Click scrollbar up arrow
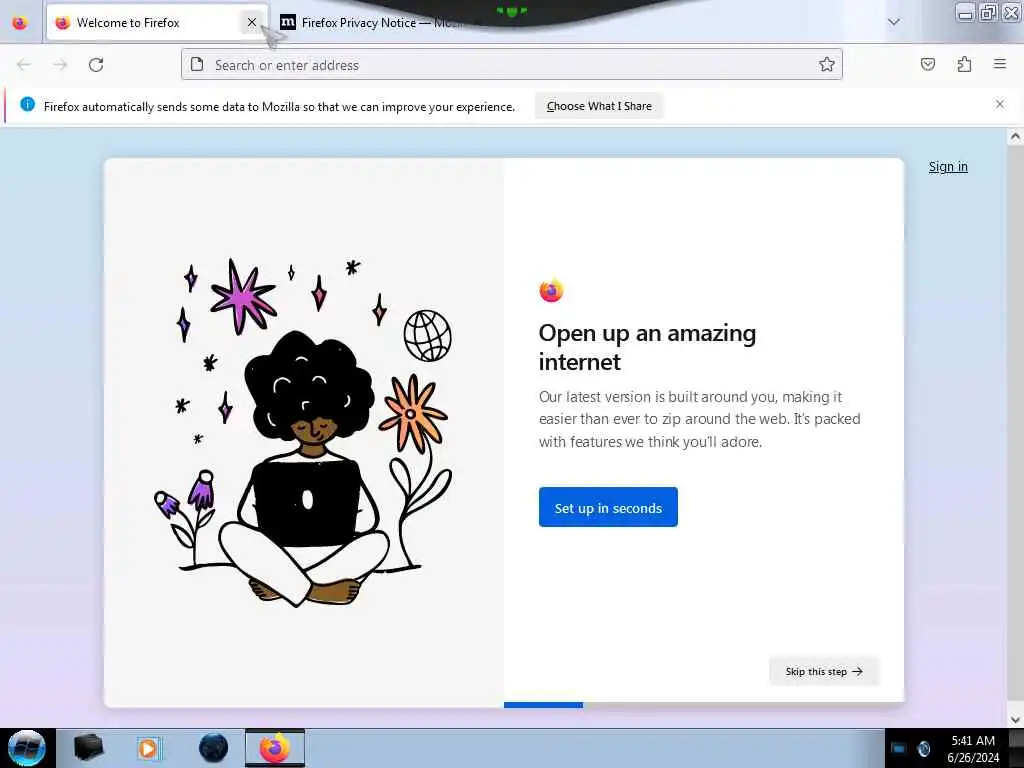 click(1015, 137)
